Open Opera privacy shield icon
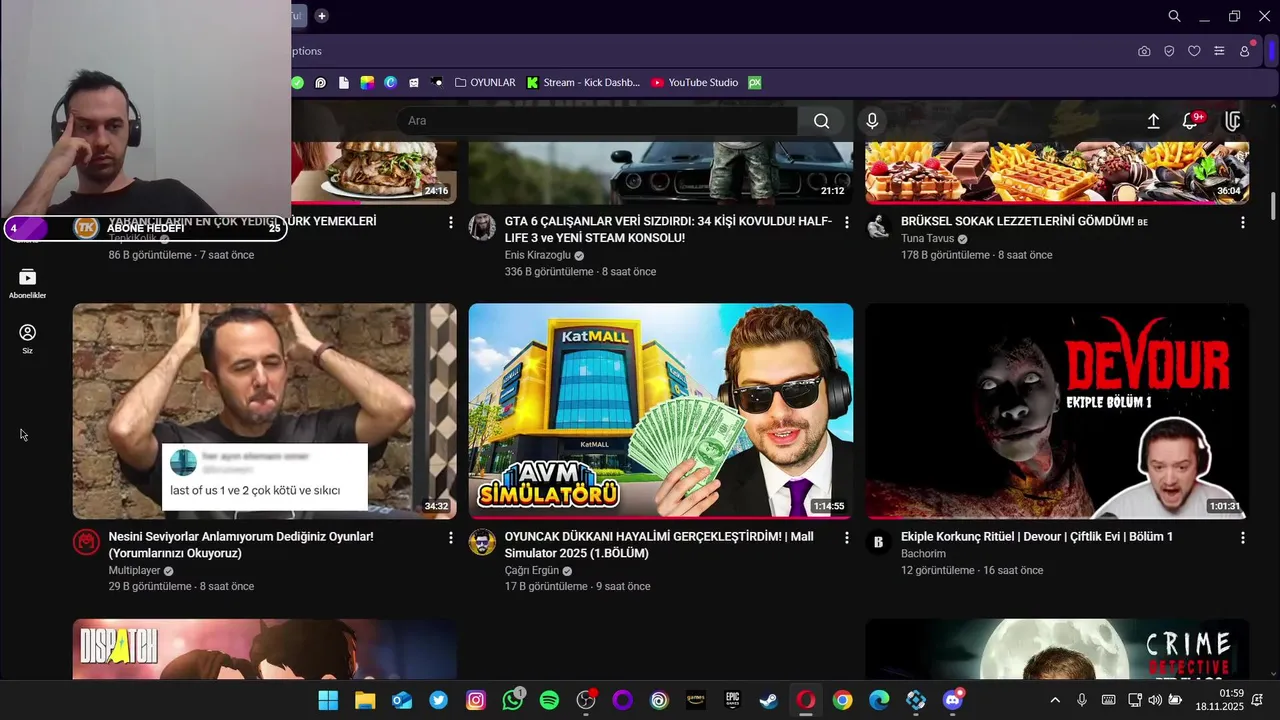The height and width of the screenshot is (720, 1280). (x=1169, y=51)
